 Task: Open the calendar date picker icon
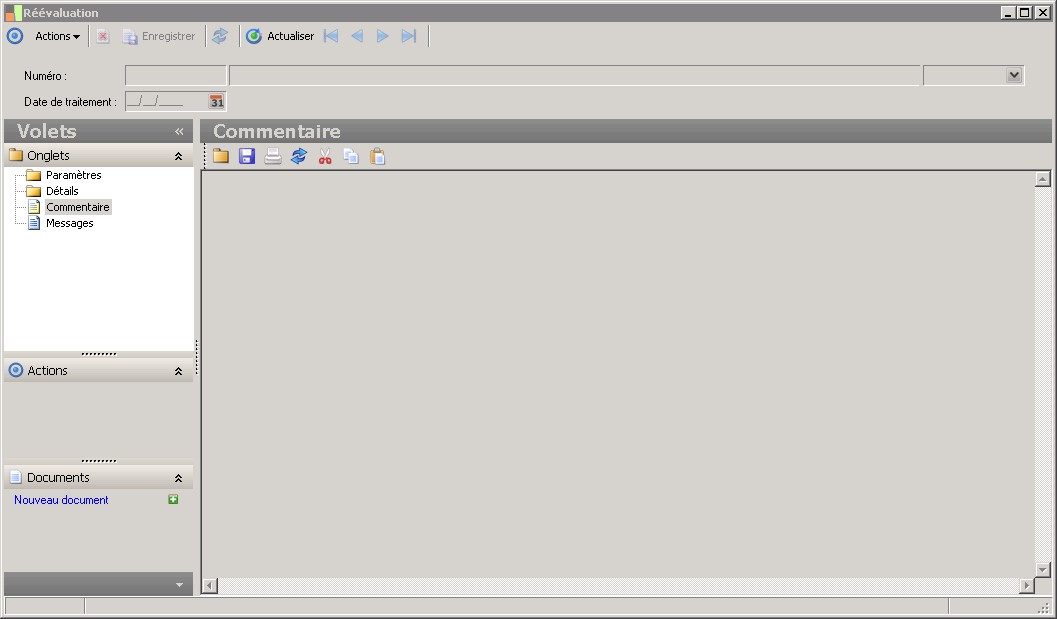216,102
